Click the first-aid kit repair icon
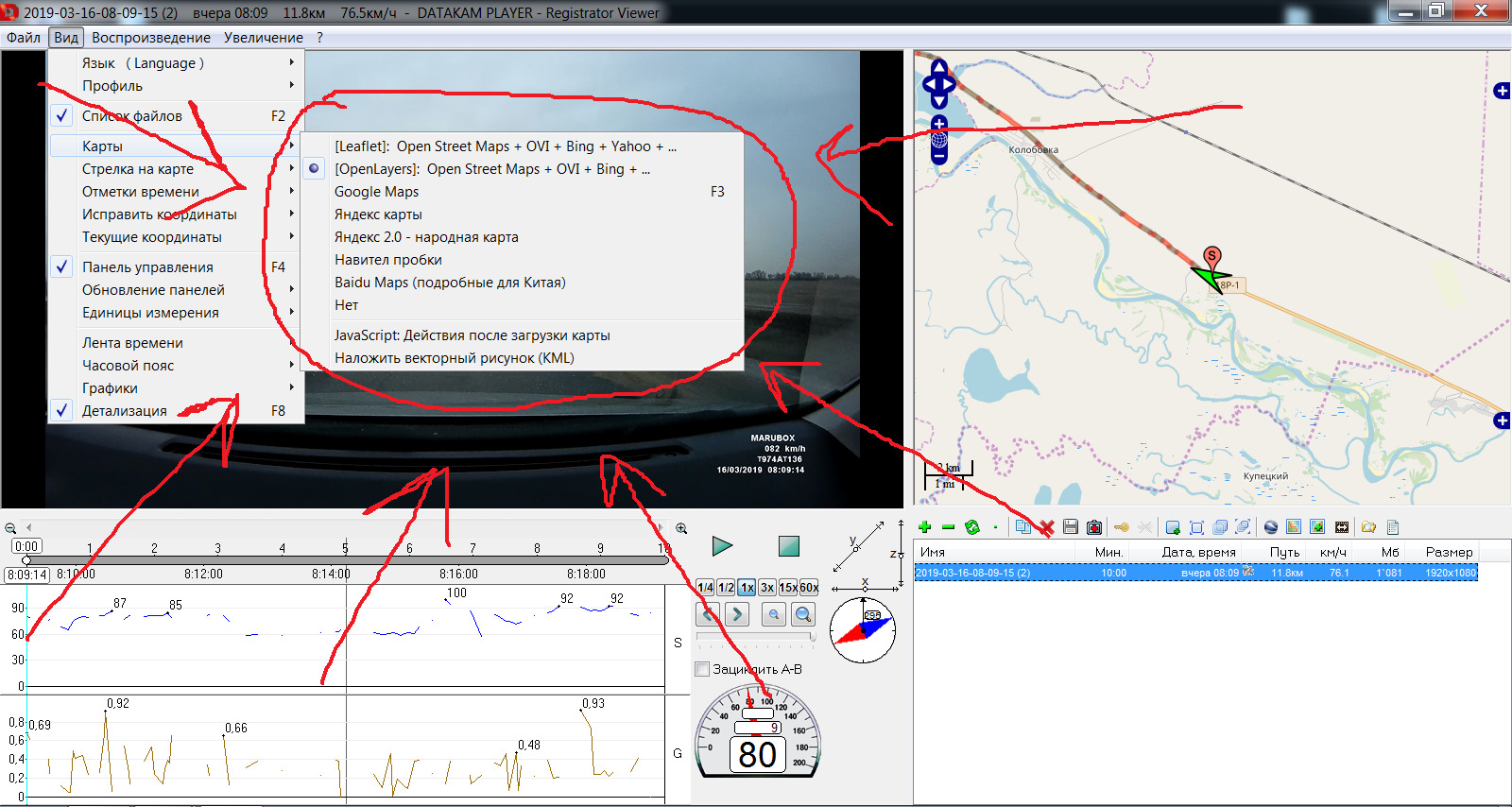 (x=1094, y=527)
